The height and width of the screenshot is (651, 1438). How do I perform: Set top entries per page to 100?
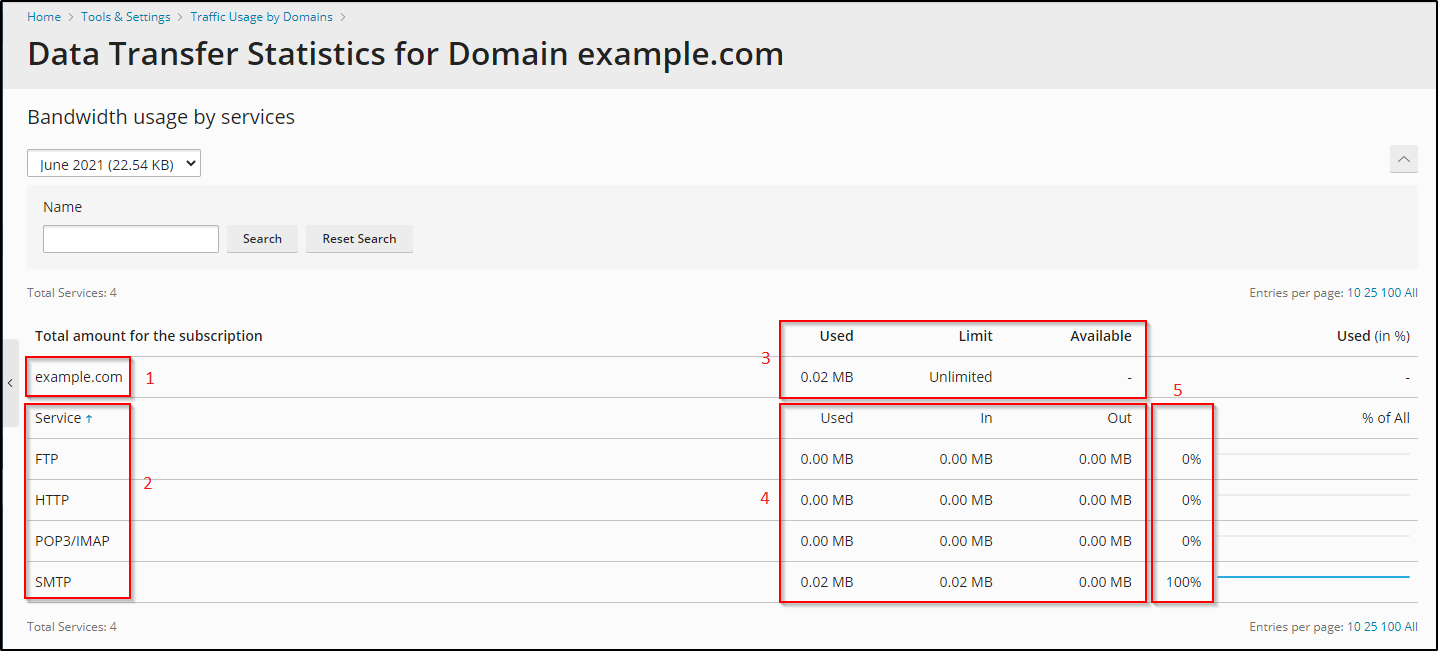(1390, 293)
